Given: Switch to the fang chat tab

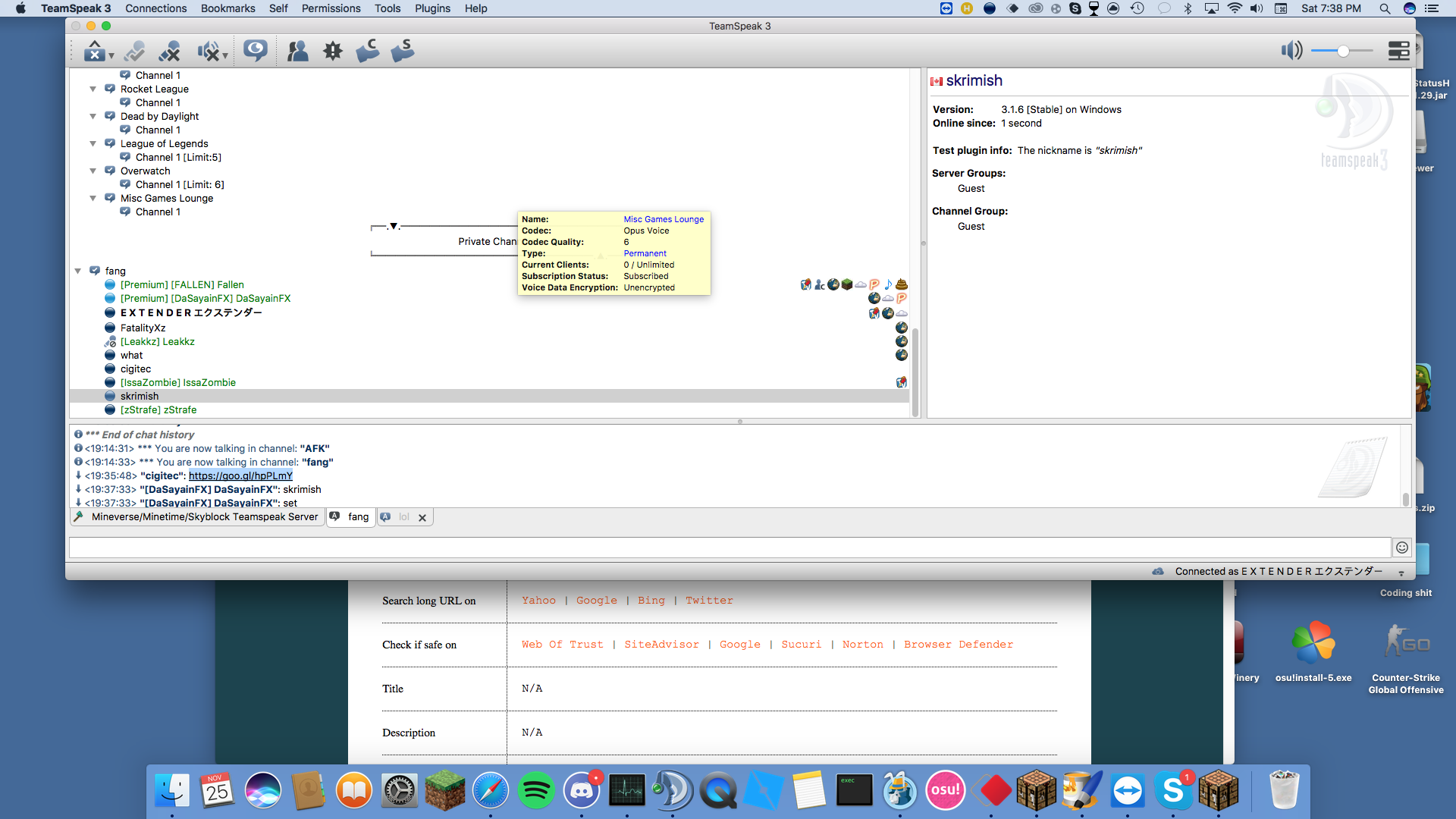Looking at the screenshot, I should [358, 517].
